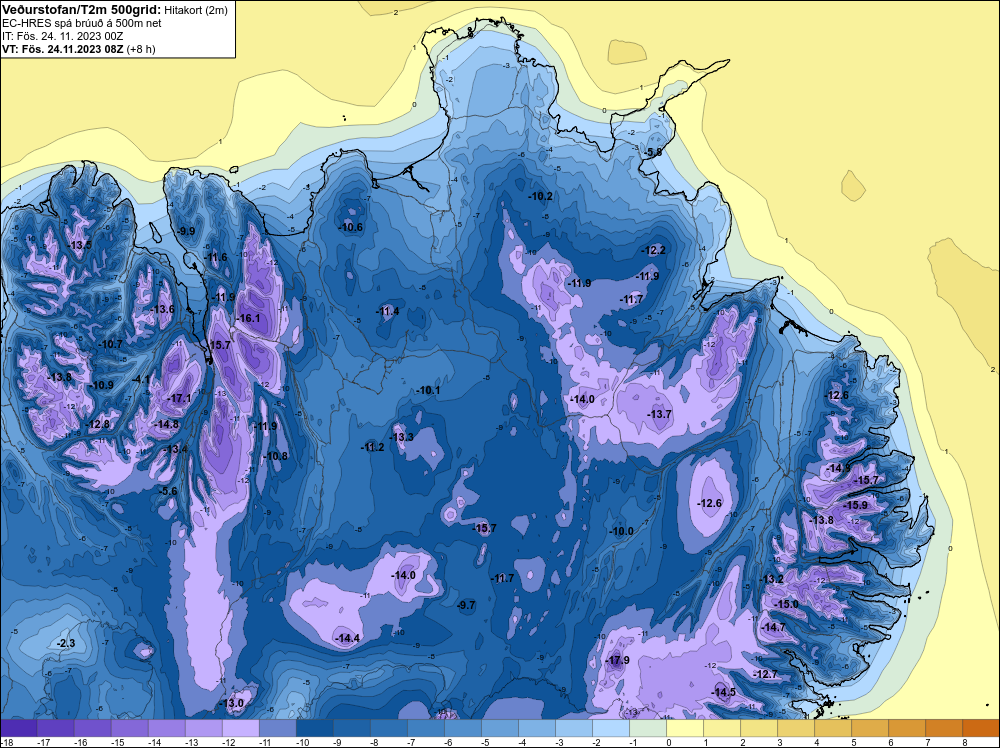Click the -15.9 temperature label
Viewport: 1000px width, 748px height.
pos(856,505)
